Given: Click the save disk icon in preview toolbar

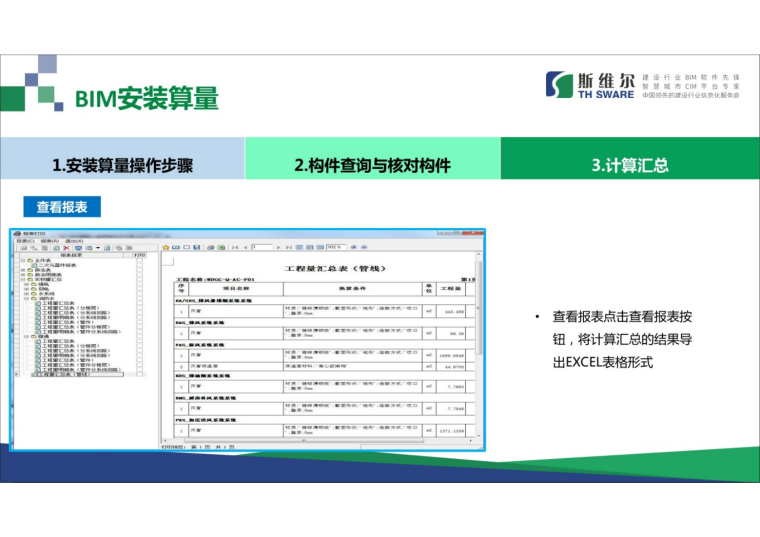Looking at the screenshot, I should pos(198,246).
